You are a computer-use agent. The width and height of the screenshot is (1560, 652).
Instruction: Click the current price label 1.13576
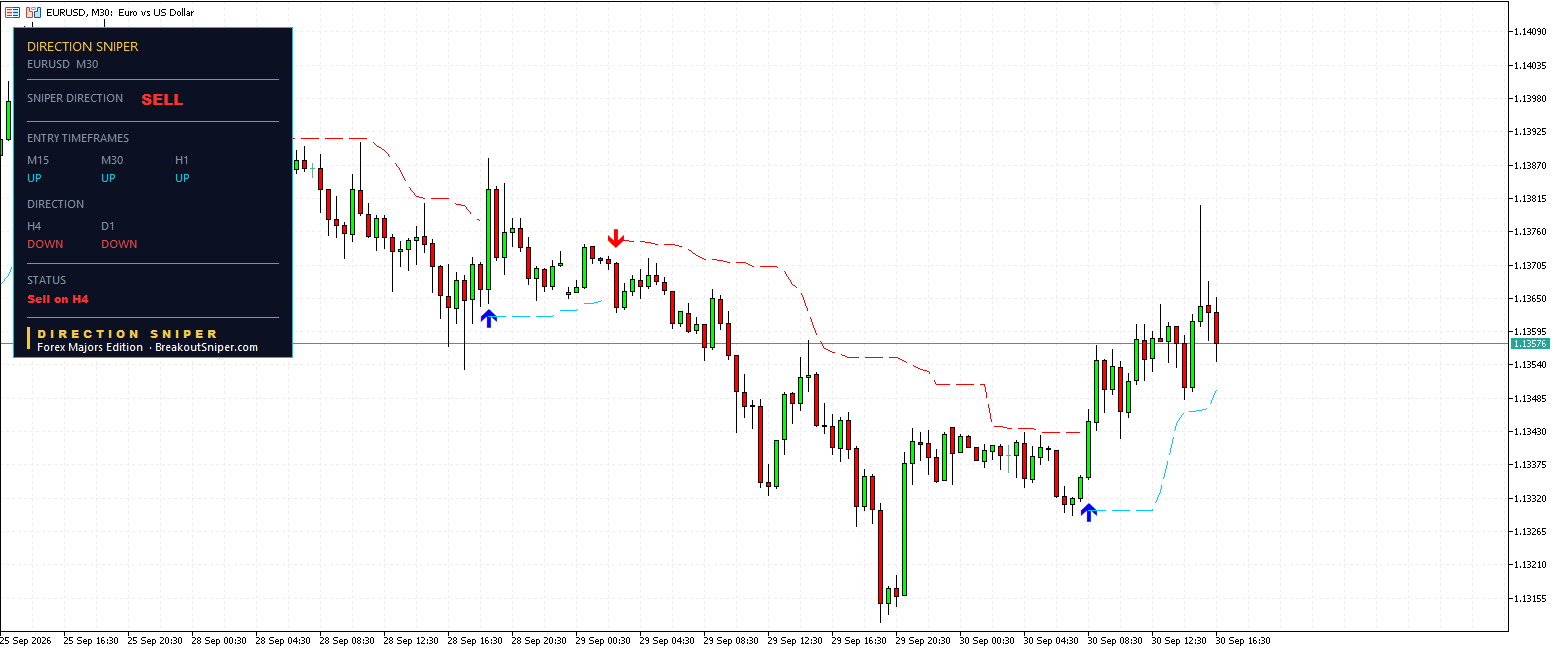pyautogui.click(x=1530, y=343)
